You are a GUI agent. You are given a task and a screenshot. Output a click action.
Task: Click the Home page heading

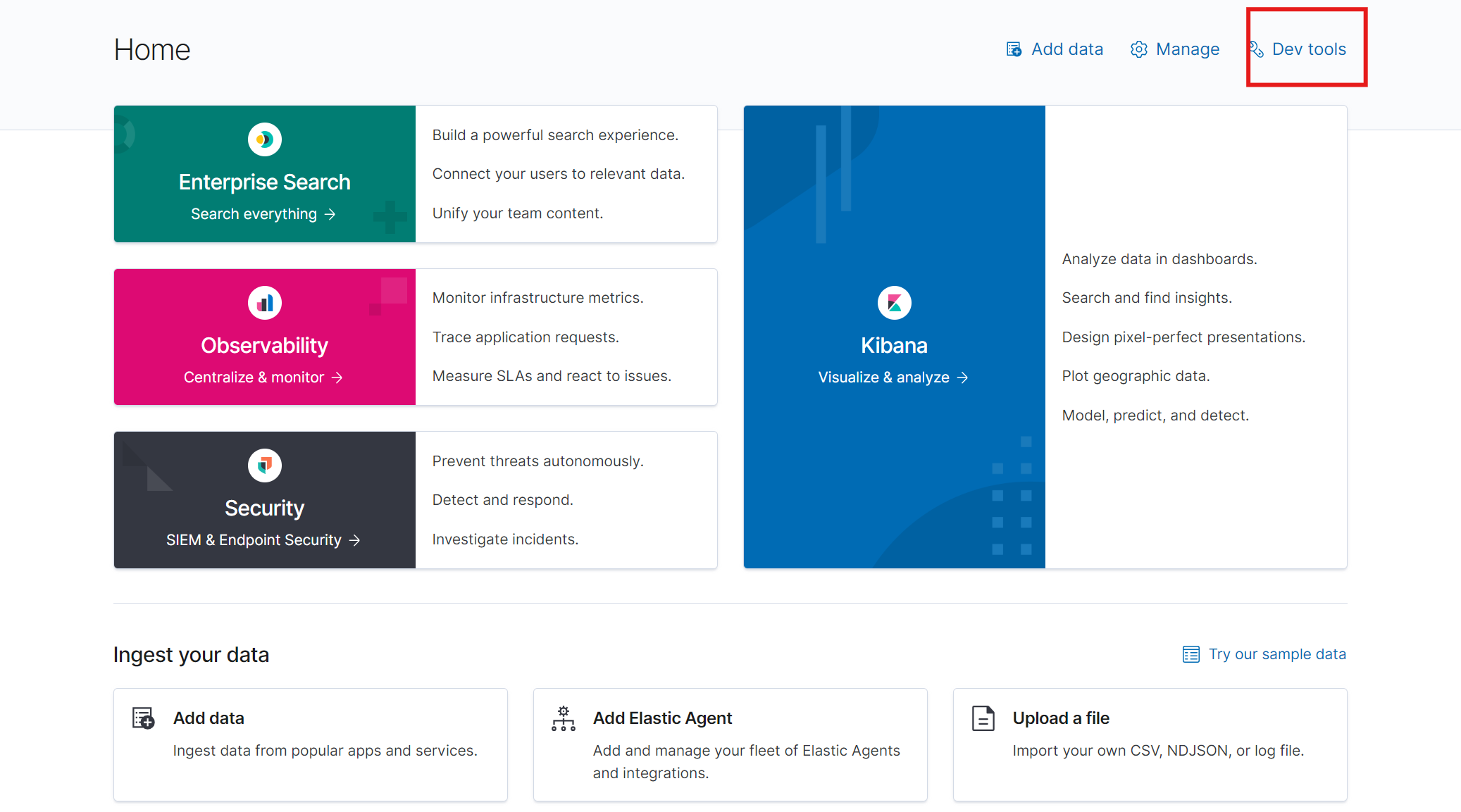click(152, 50)
